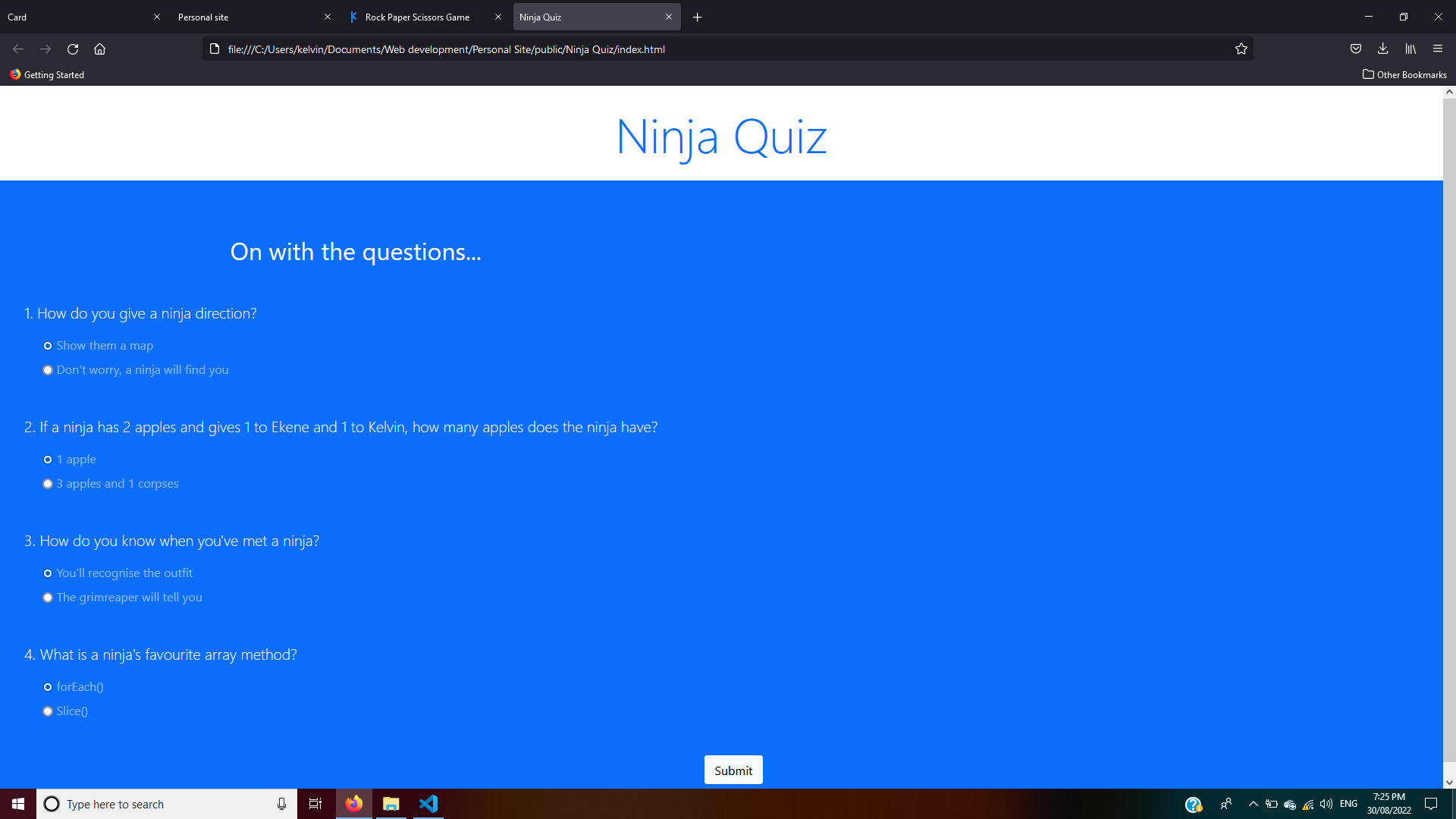Open the Firefox application menu
Screen dimensions: 1456x819
pos(1438,49)
